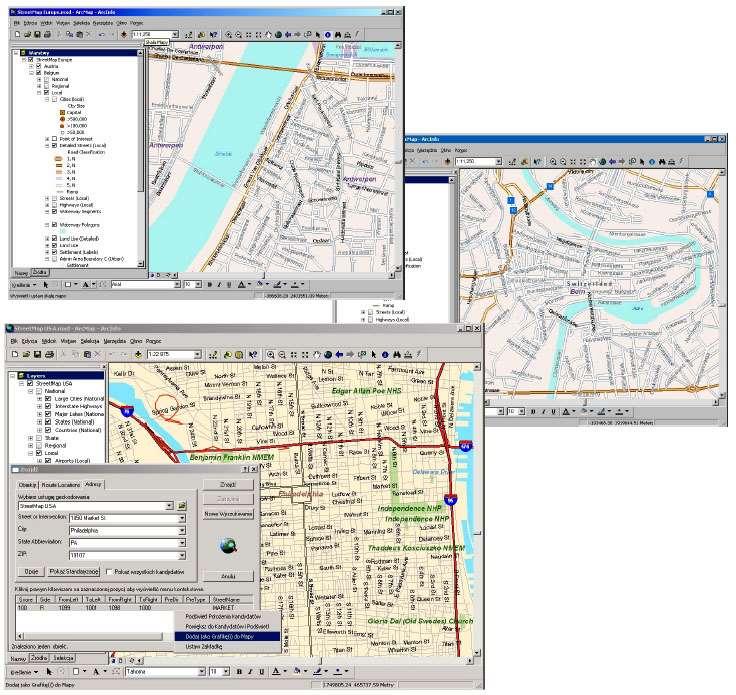Click the Nowe Wyszukiwanie button
Screen dimensions: 736x695
[x=228, y=514]
